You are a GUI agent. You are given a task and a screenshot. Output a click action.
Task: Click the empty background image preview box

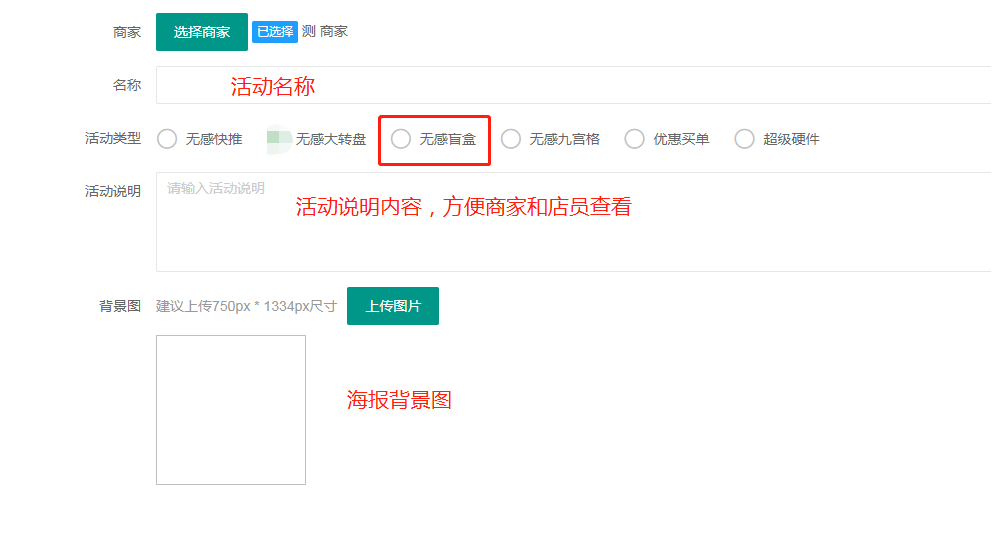231,410
